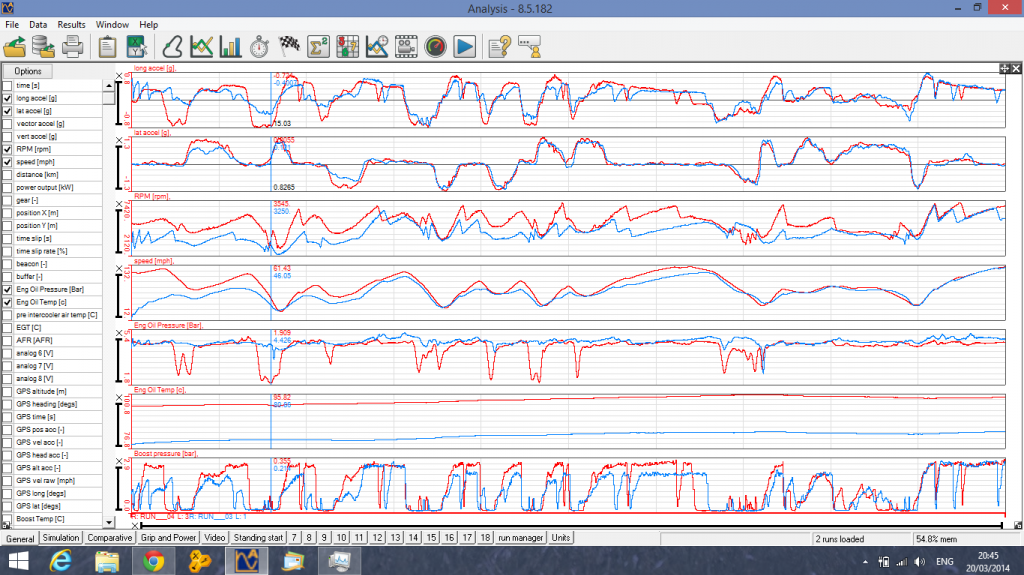Enable the distance [km] checkbox
The height and width of the screenshot is (575, 1024).
(x=8, y=174)
